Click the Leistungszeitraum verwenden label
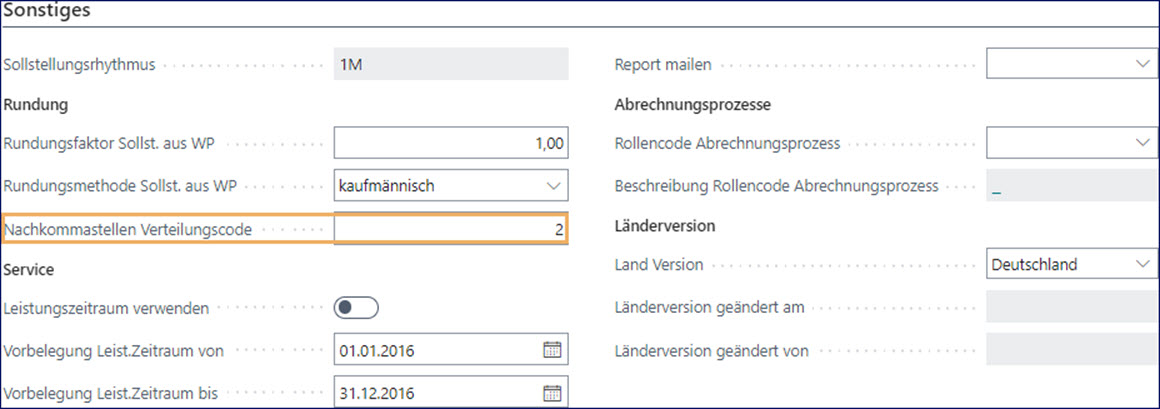1160x409 pixels. [107, 308]
